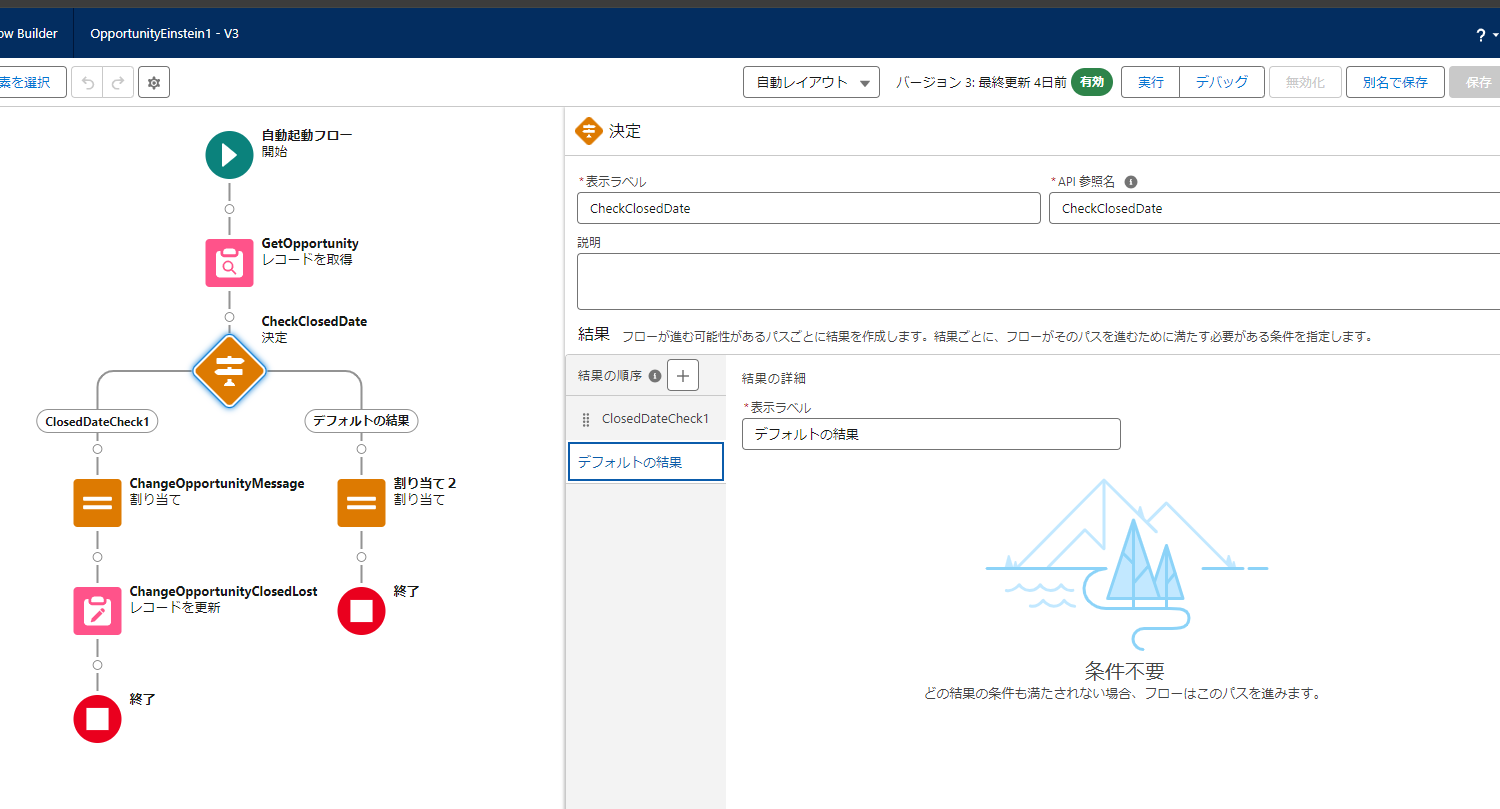Click the GetOpportunity record get icon
This screenshot has height=809, width=1500.
(x=229, y=262)
